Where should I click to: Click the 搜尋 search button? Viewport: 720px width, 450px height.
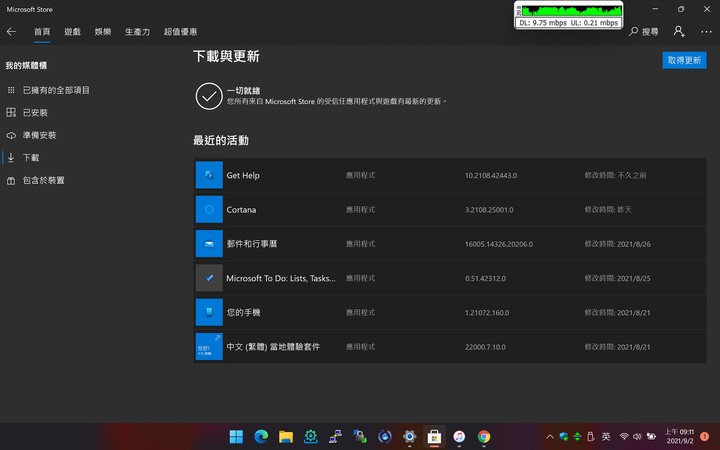pos(644,32)
